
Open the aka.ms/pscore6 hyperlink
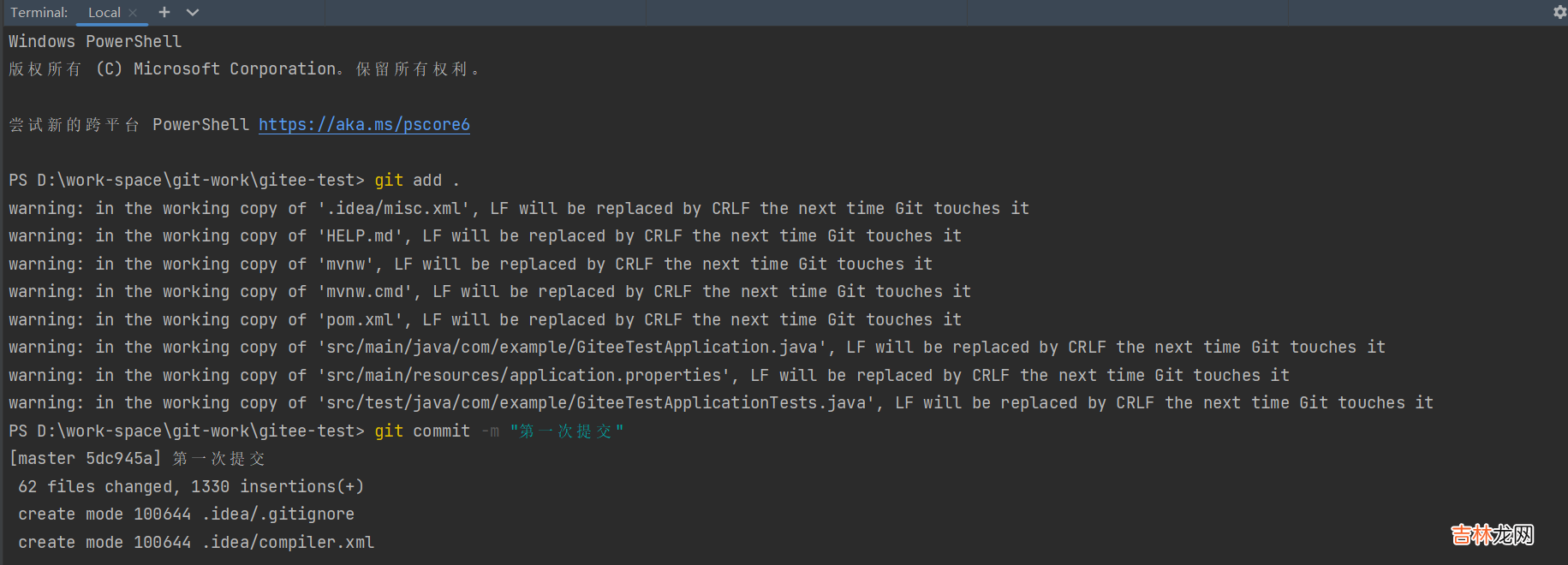point(364,125)
